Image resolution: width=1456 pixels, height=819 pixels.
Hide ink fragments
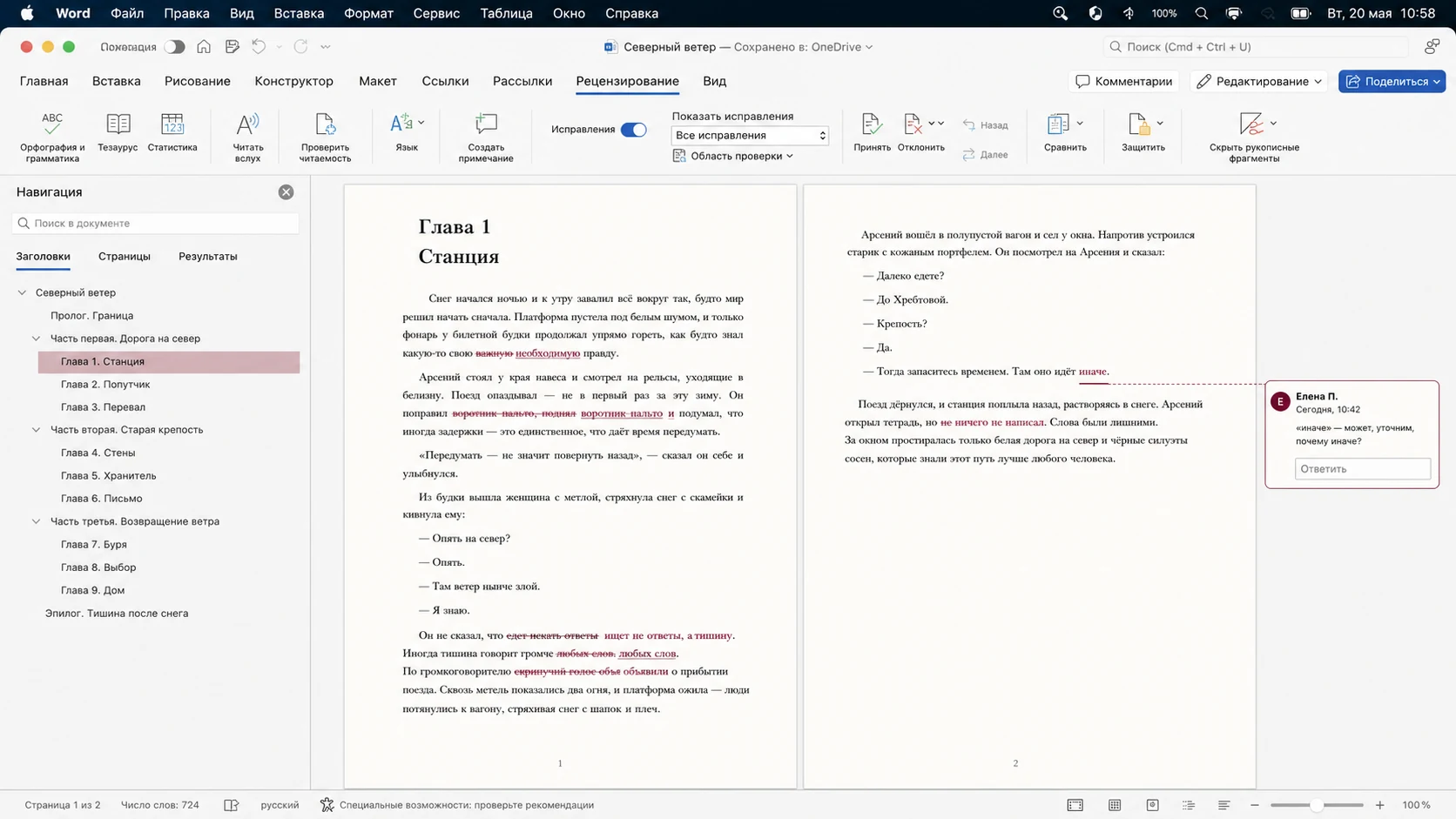pyautogui.click(x=1254, y=137)
